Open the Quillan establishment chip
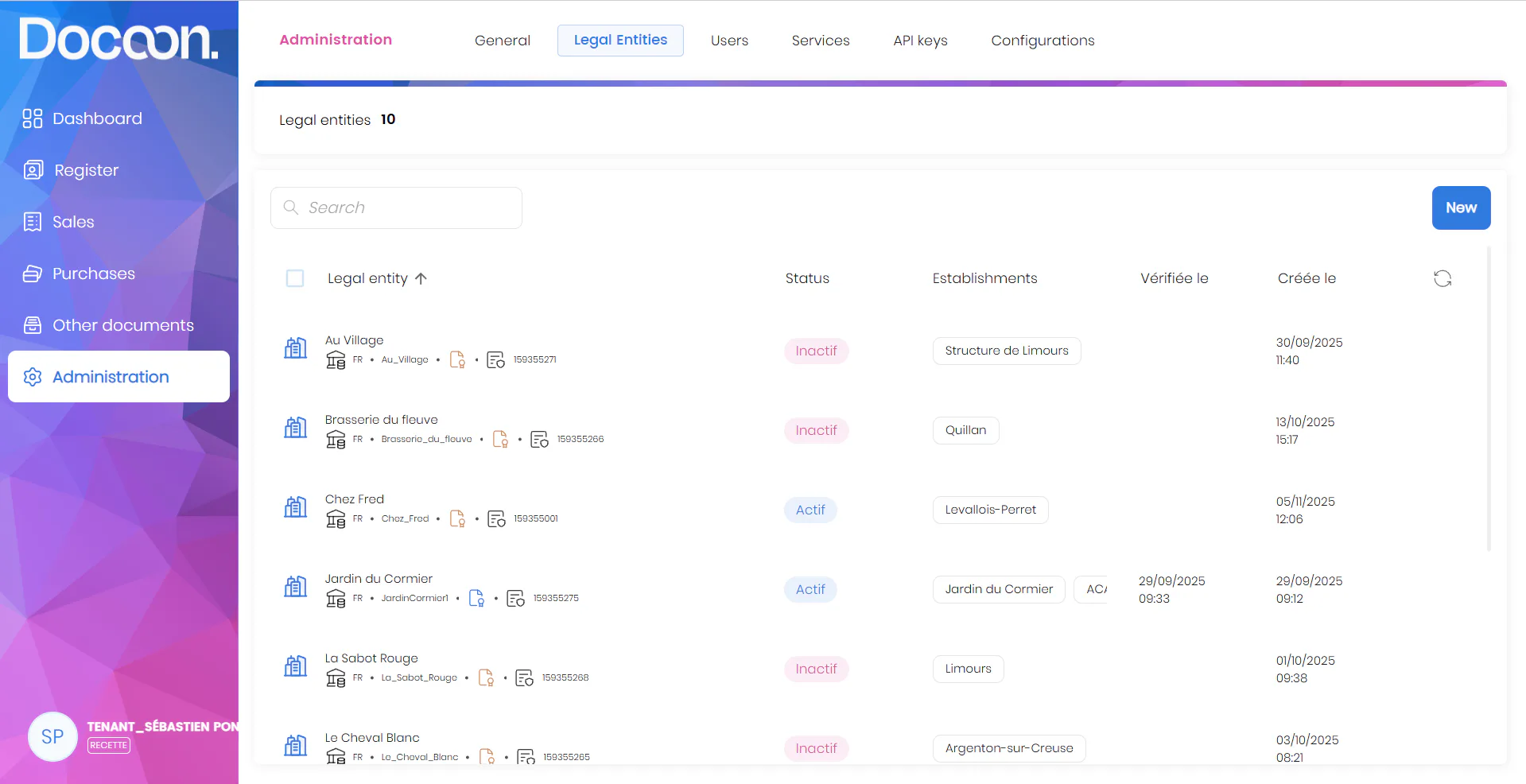 coord(965,430)
